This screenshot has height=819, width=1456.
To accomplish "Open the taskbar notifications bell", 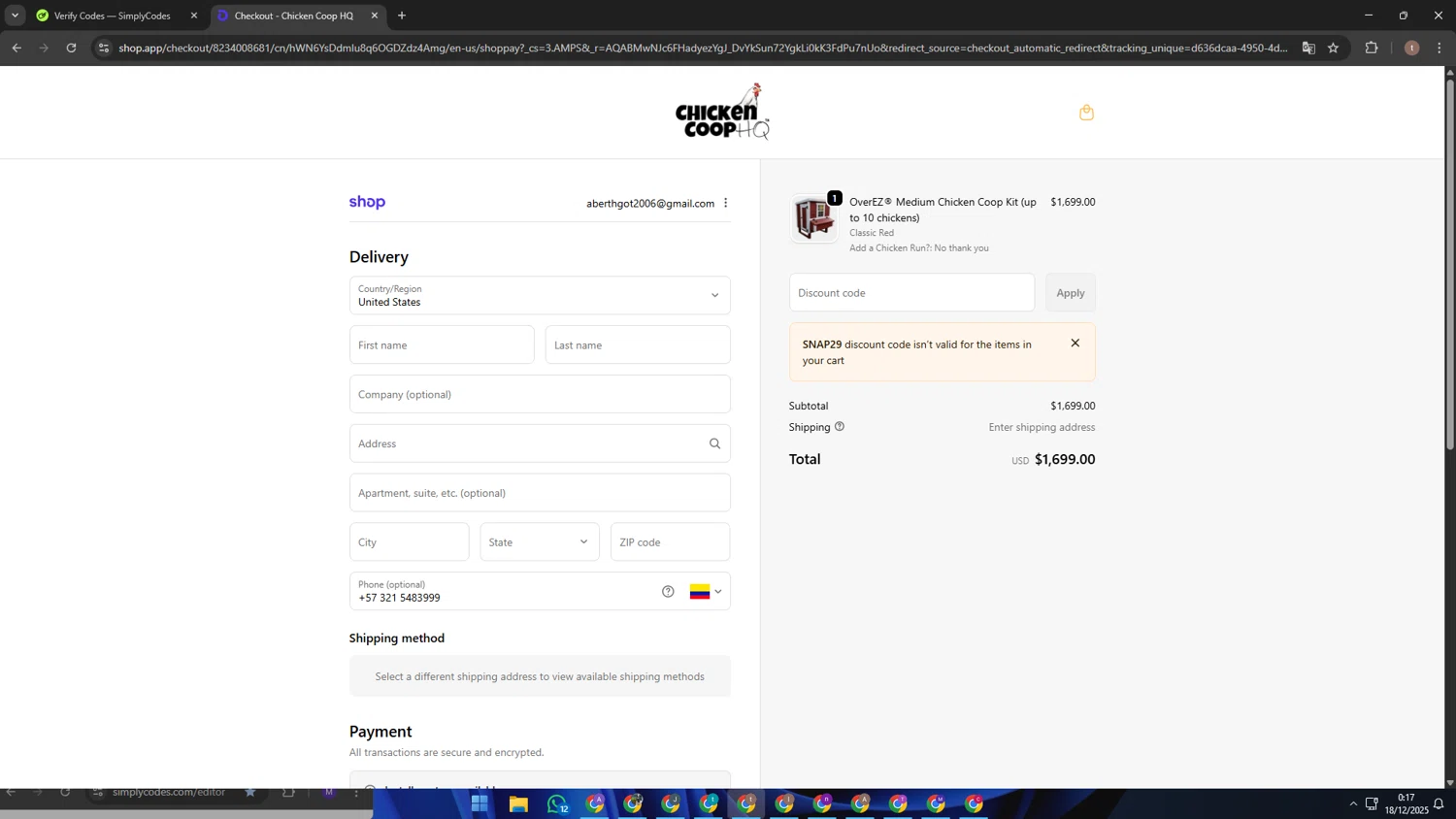I will [1439, 803].
